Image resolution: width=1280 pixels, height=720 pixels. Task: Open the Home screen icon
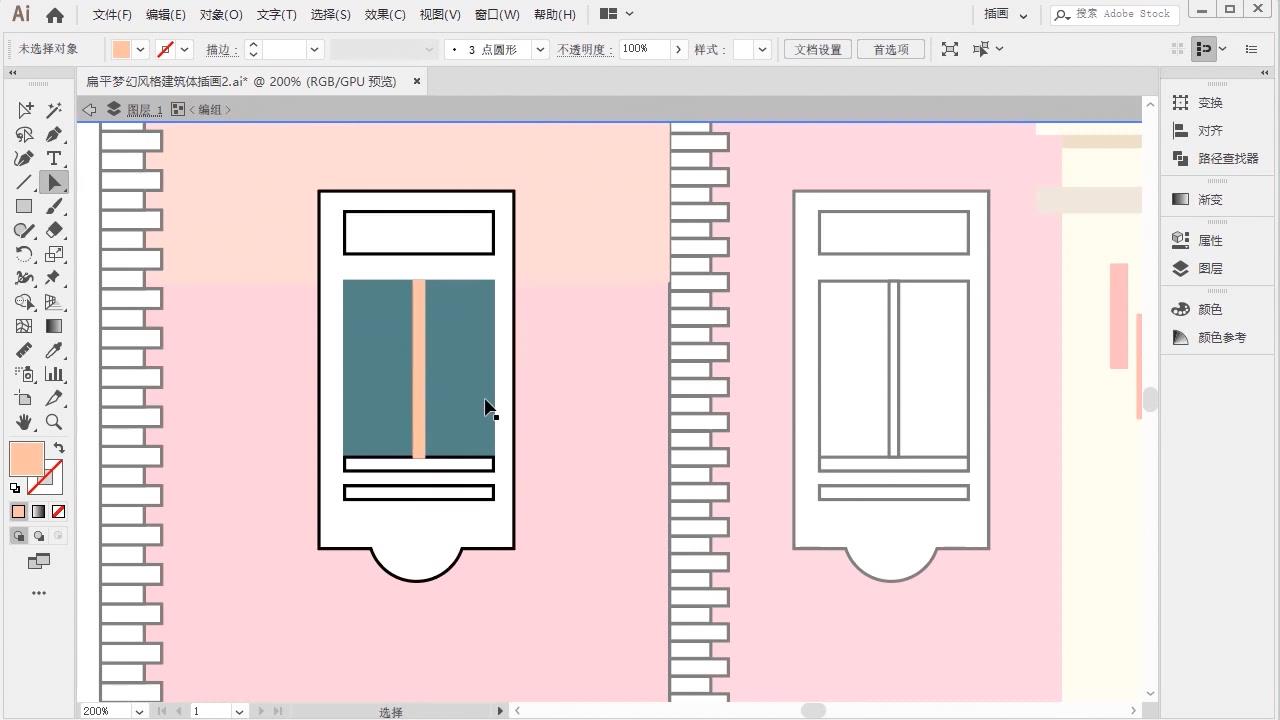coord(55,15)
